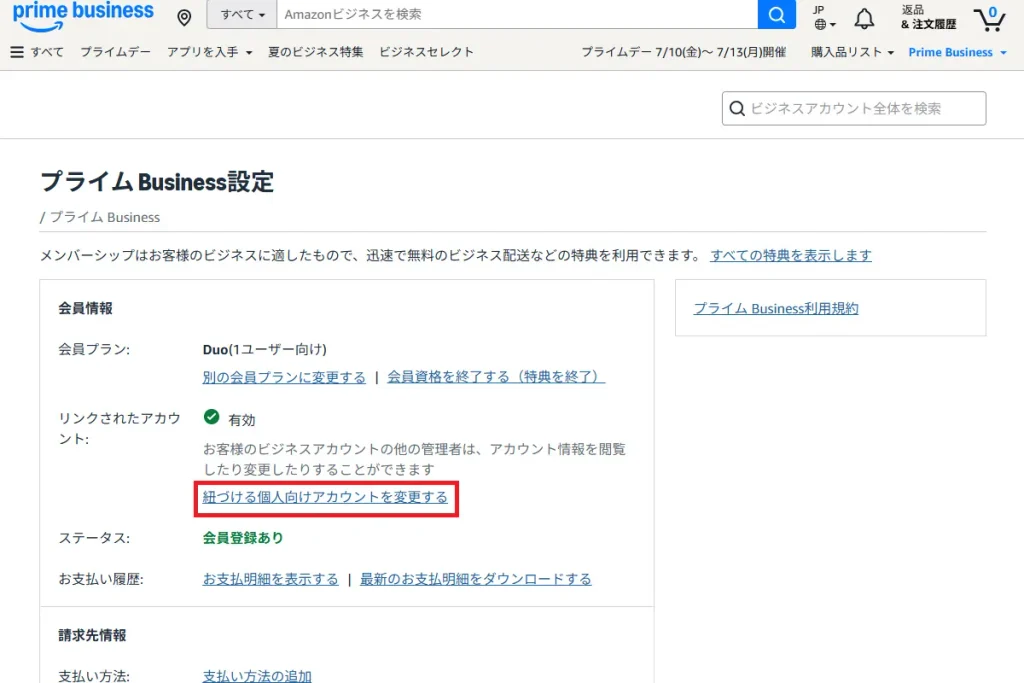Click 会員資格を終了する（特典を終了） link
This screenshot has height=683, width=1024.
496,377
